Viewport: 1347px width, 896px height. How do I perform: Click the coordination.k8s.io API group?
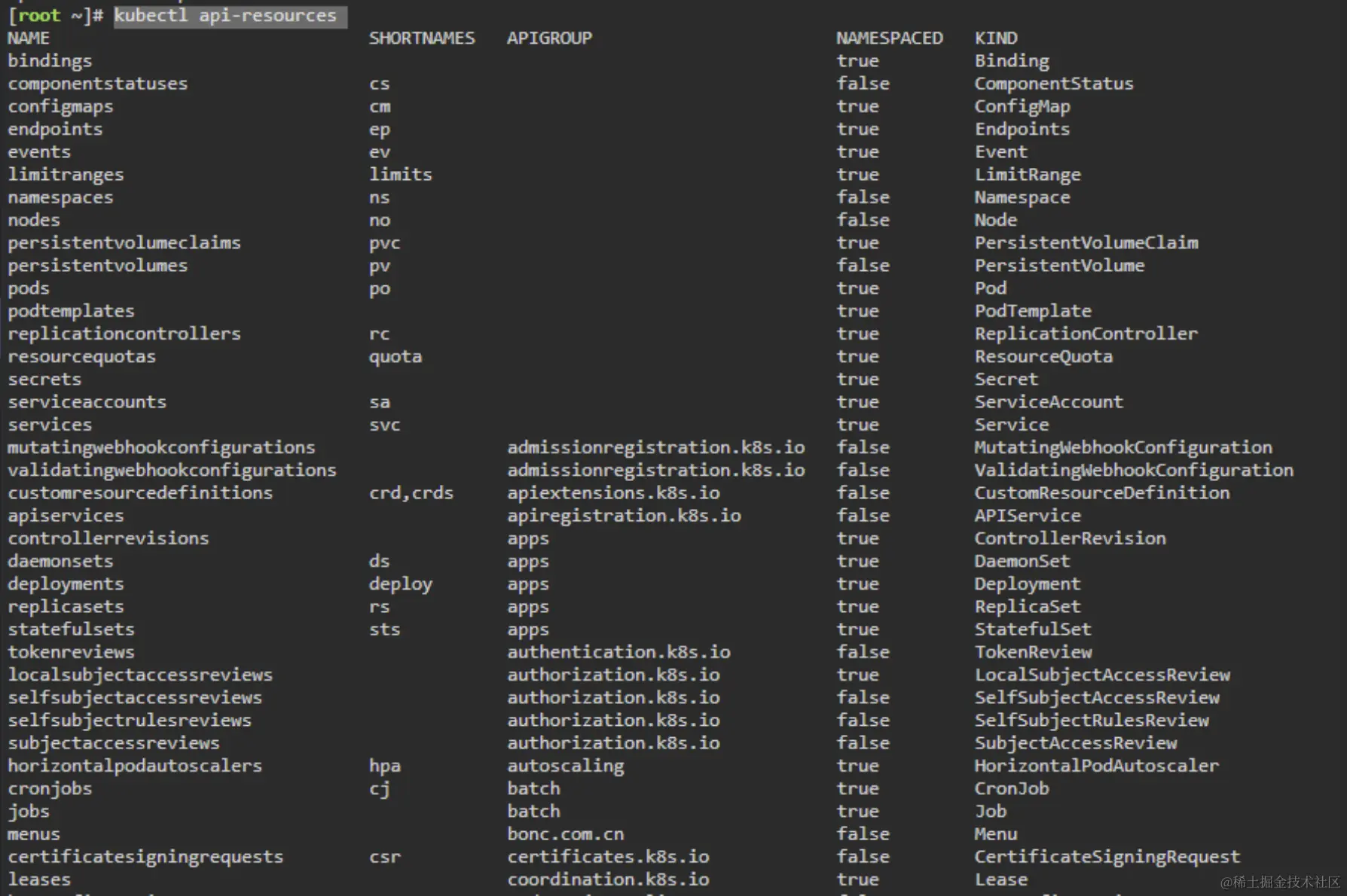pos(608,879)
